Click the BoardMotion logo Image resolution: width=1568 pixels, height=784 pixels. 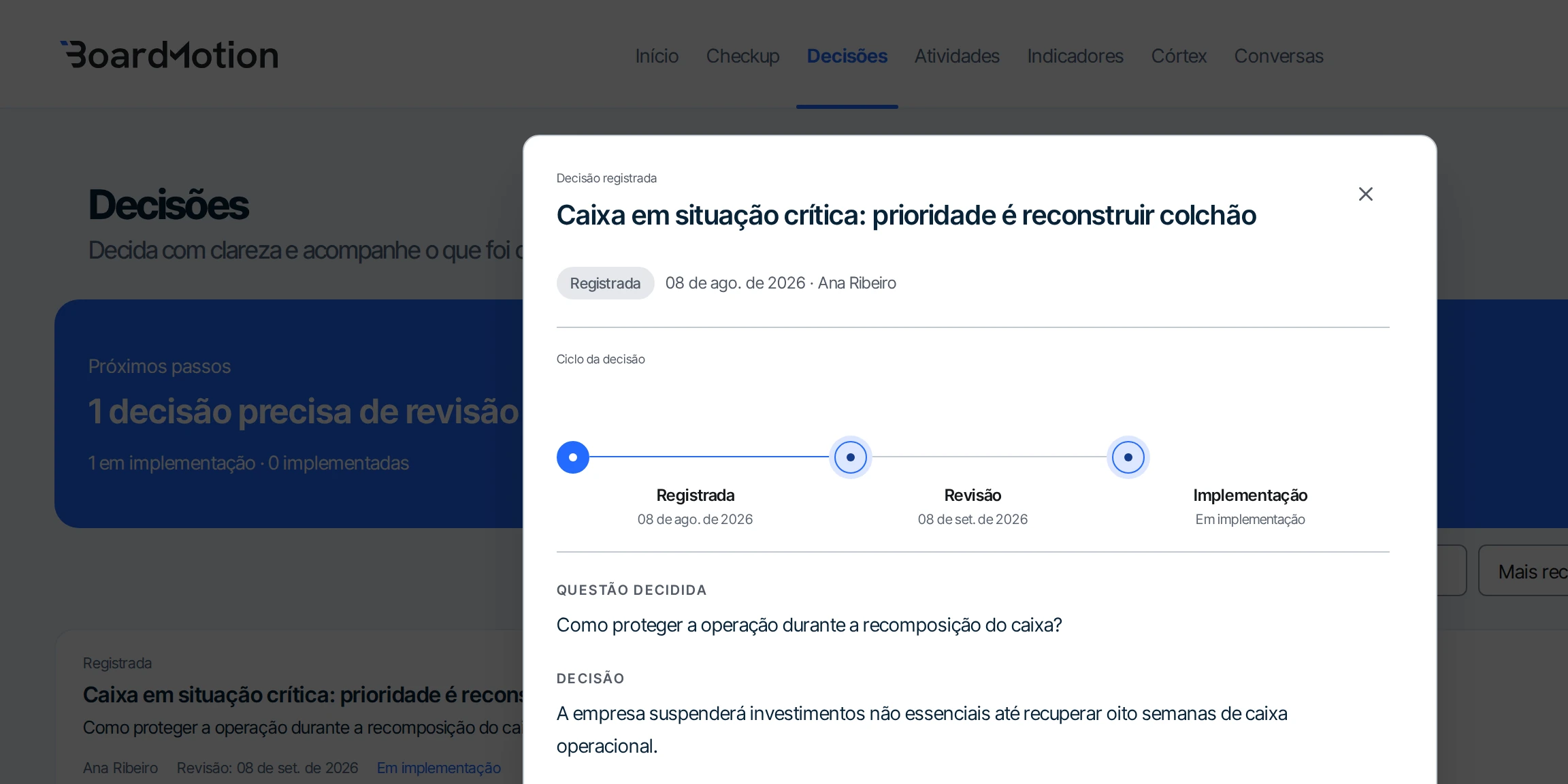point(169,55)
